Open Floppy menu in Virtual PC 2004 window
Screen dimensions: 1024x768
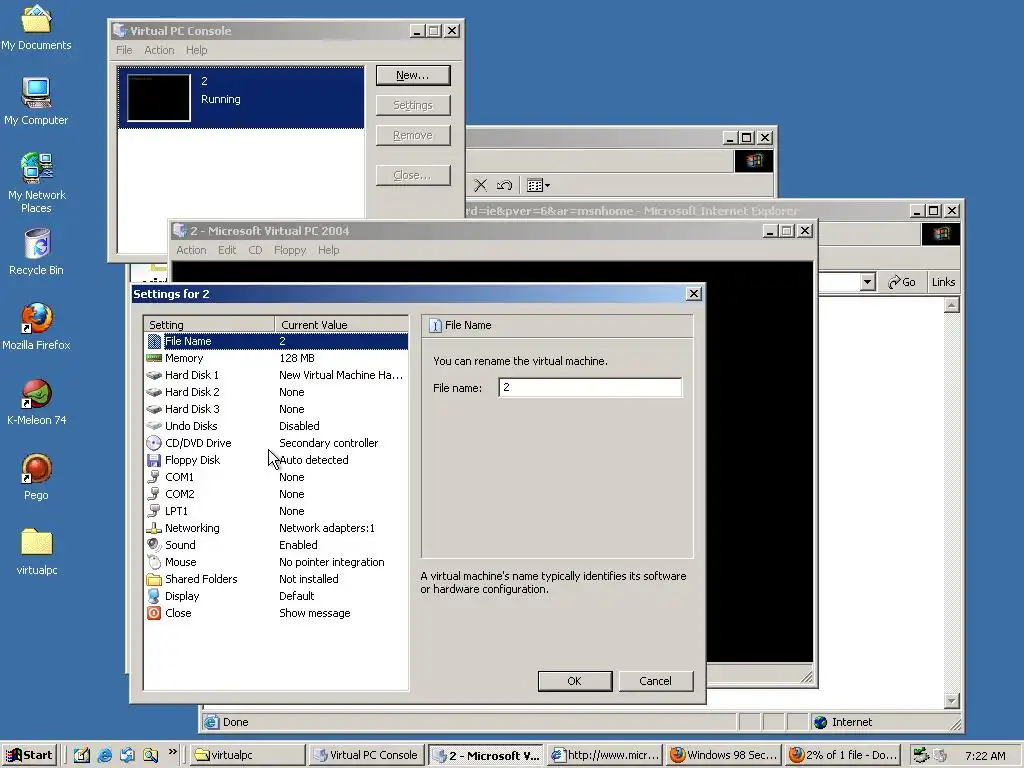pos(290,250)
